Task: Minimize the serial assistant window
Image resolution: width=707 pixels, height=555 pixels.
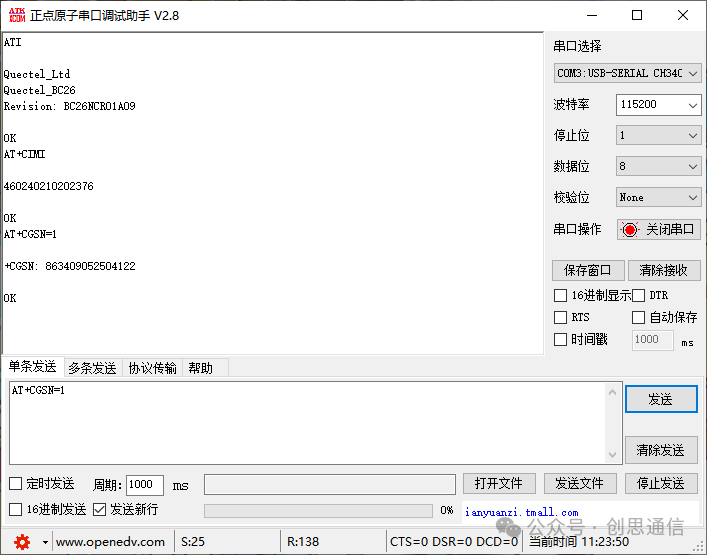Action: 592,15
